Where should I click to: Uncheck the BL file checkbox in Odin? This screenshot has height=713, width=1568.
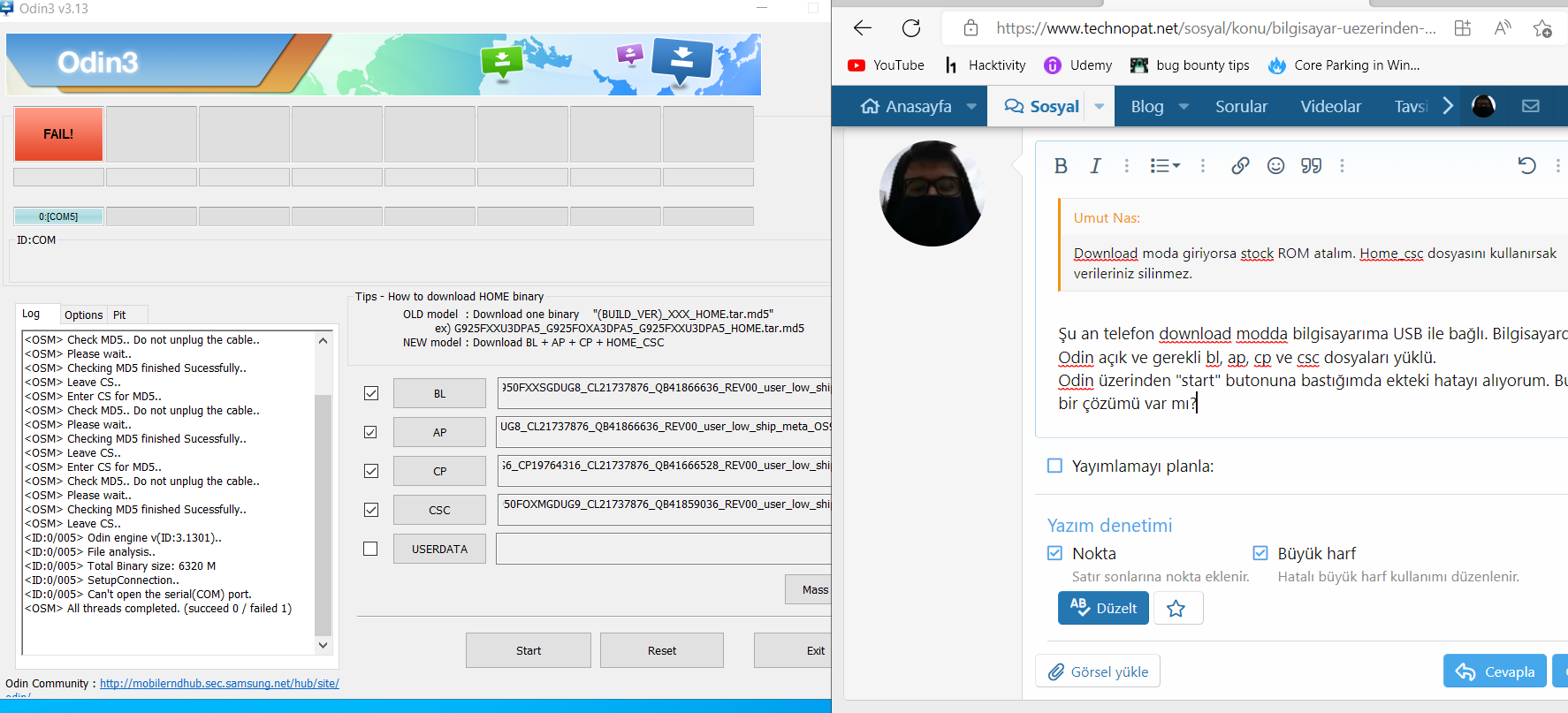pyautogui.click(x=371, y=393)
